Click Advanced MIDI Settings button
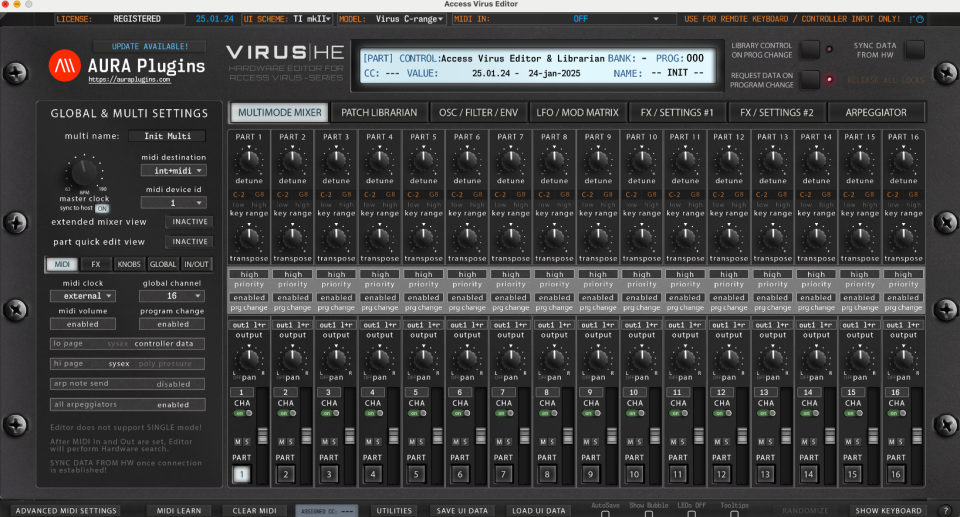Screen dimensions: 960x517 [66, 510]
